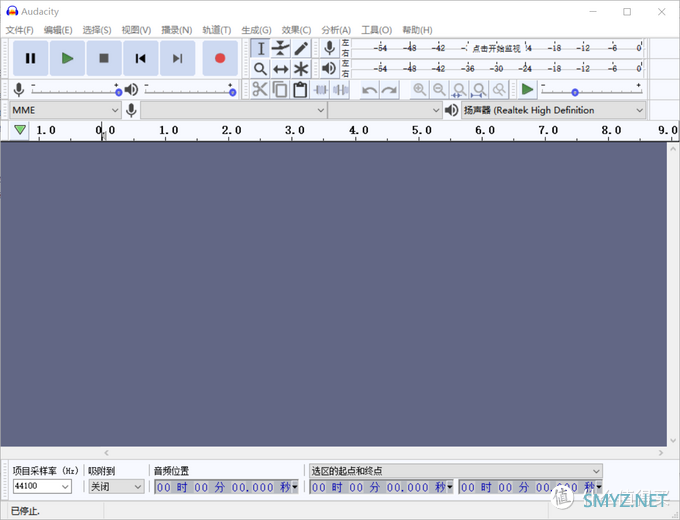Image resolution: width=680 pixels, height=520 pixels.
Task: Click the vertical scrollbar down arrow
Action: coord(673,441)
